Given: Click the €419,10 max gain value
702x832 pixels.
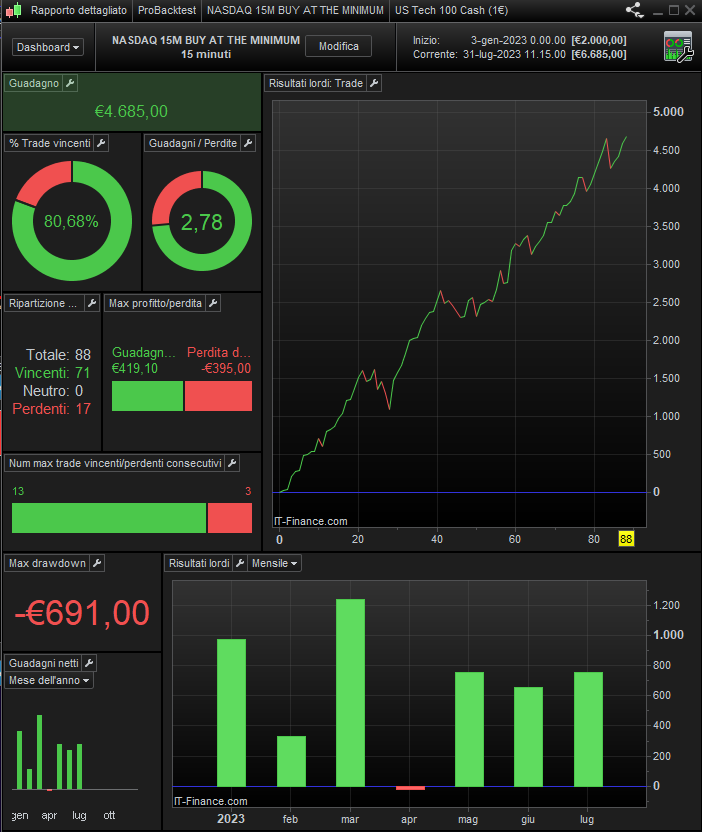Looking at the screenshot, I should tap(135, 368).
